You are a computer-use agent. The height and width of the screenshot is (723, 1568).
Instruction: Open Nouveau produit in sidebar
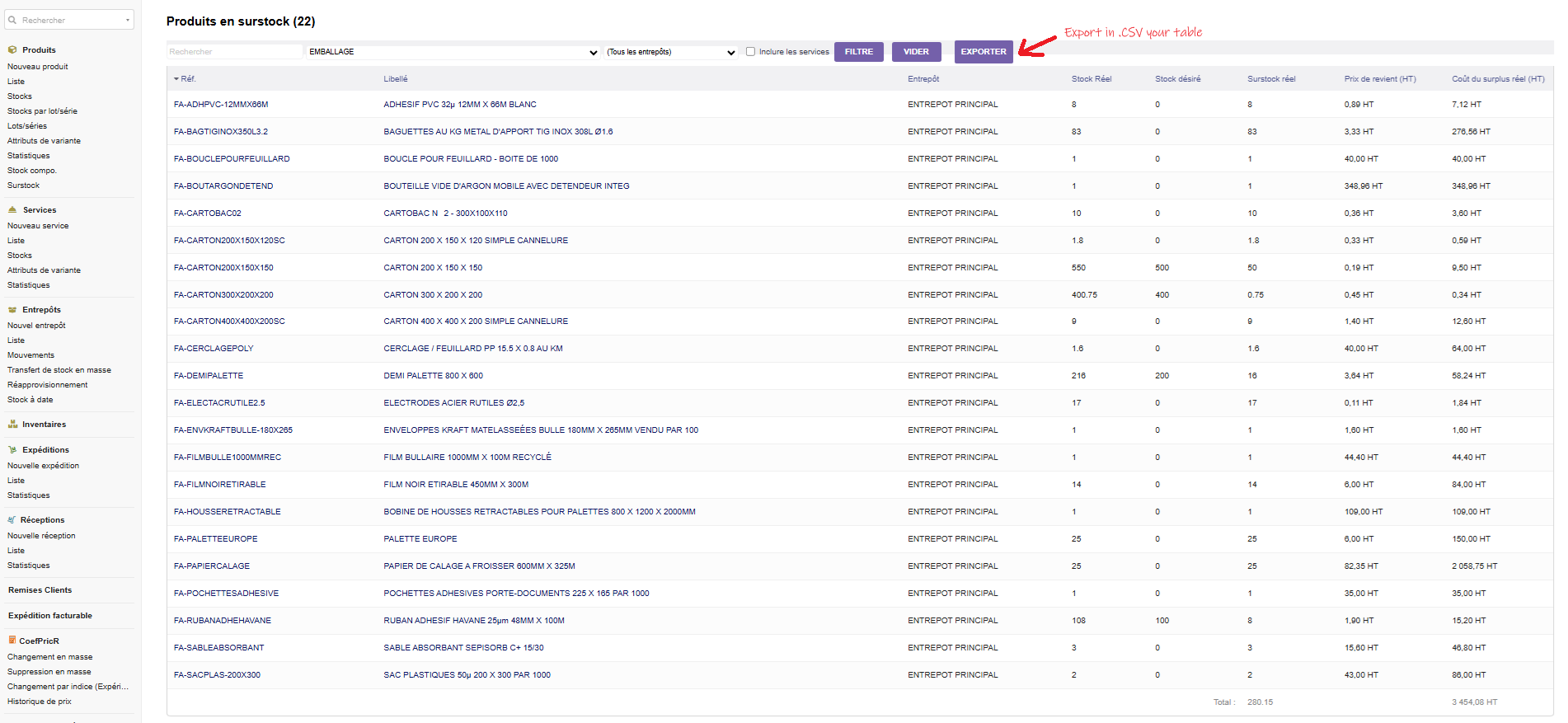[x=38, y=67]
